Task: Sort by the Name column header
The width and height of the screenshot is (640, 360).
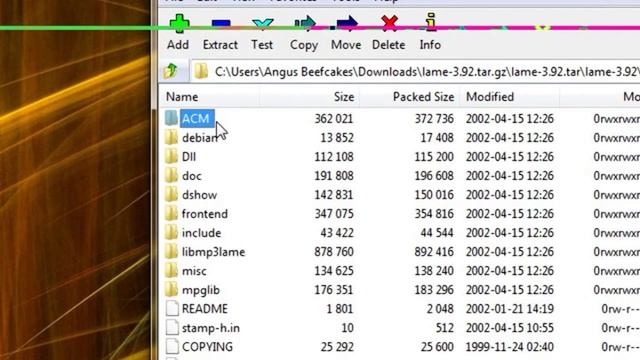Action: tap(182, 97)
